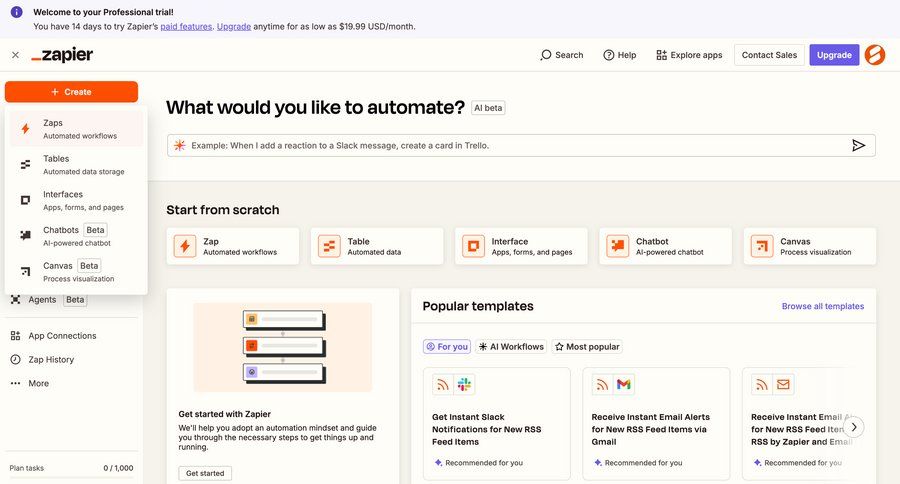Select Chatbots Beta from the Create menu
The width and height of the screenshot is (900, 484).
(x=76, y=235)
